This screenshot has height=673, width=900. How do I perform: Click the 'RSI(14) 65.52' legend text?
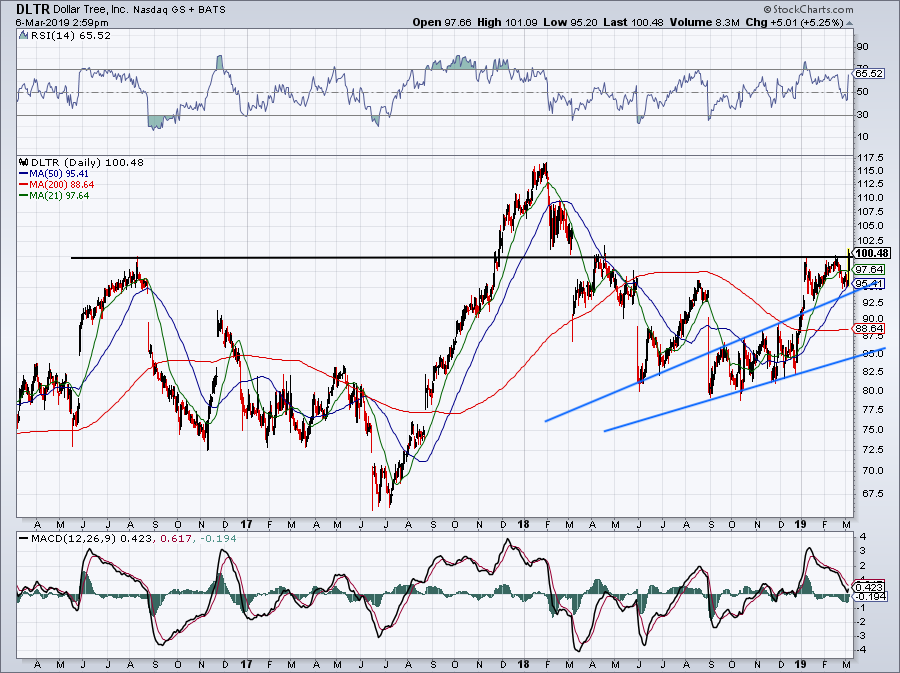tap(71, 35)
